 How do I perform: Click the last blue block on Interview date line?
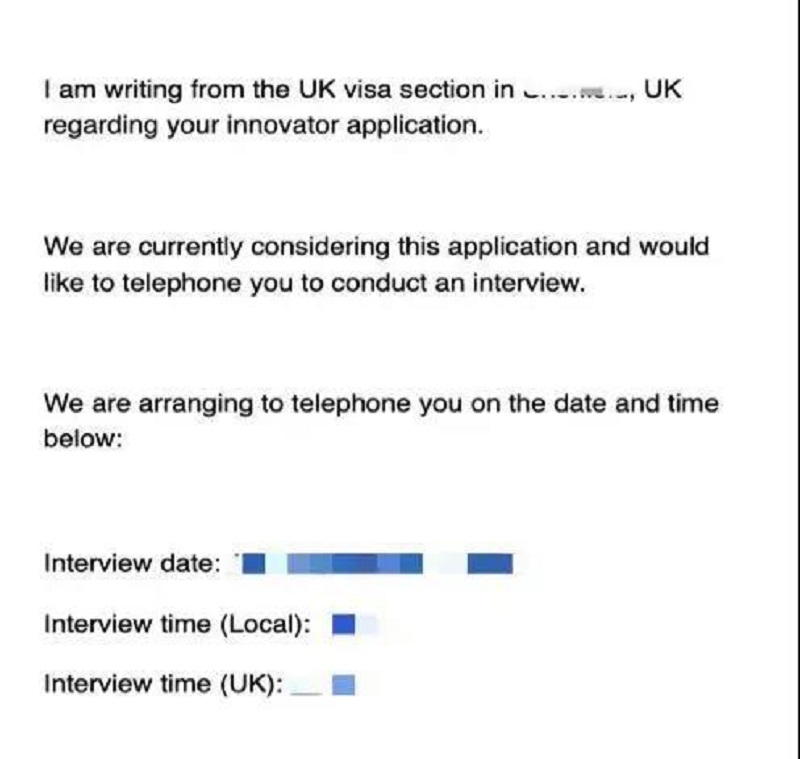coord(490,564)
